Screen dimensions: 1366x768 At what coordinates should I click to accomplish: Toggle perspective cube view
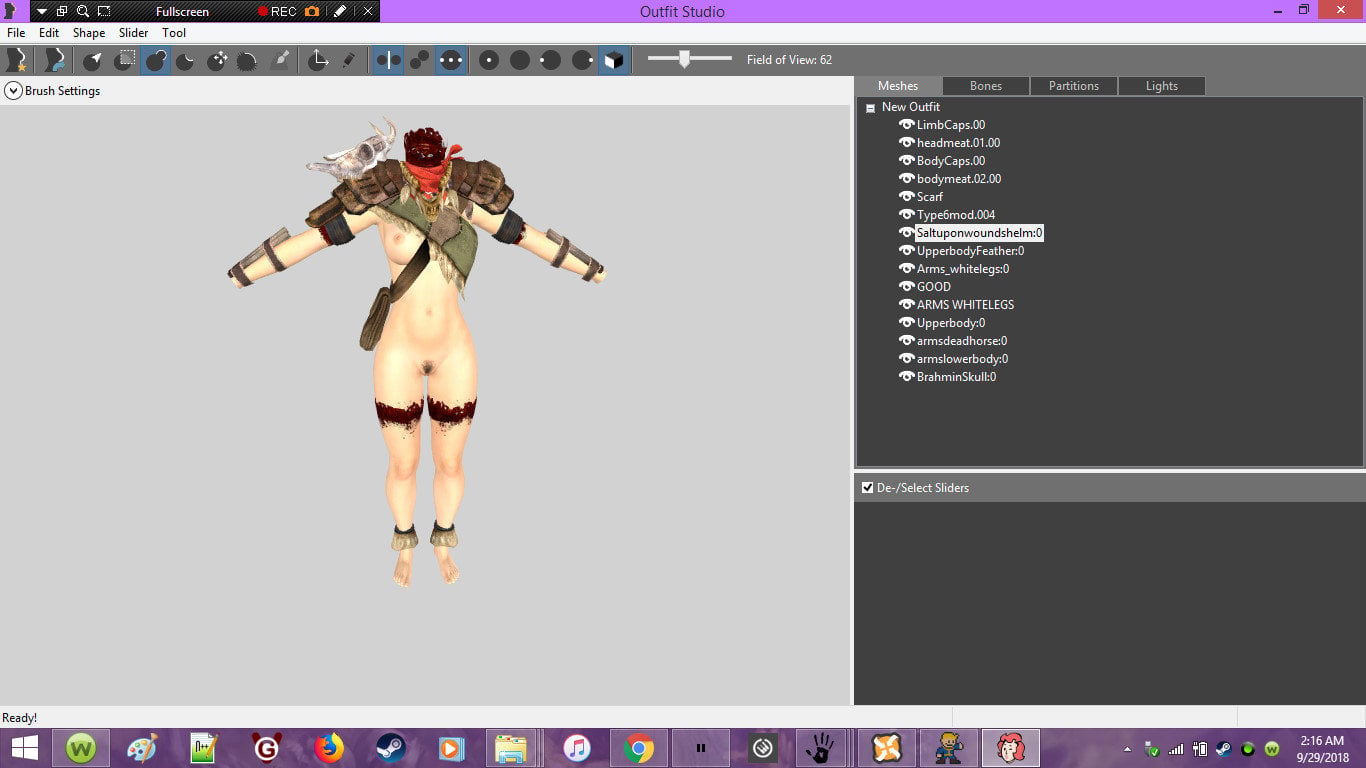pos(614,60)
